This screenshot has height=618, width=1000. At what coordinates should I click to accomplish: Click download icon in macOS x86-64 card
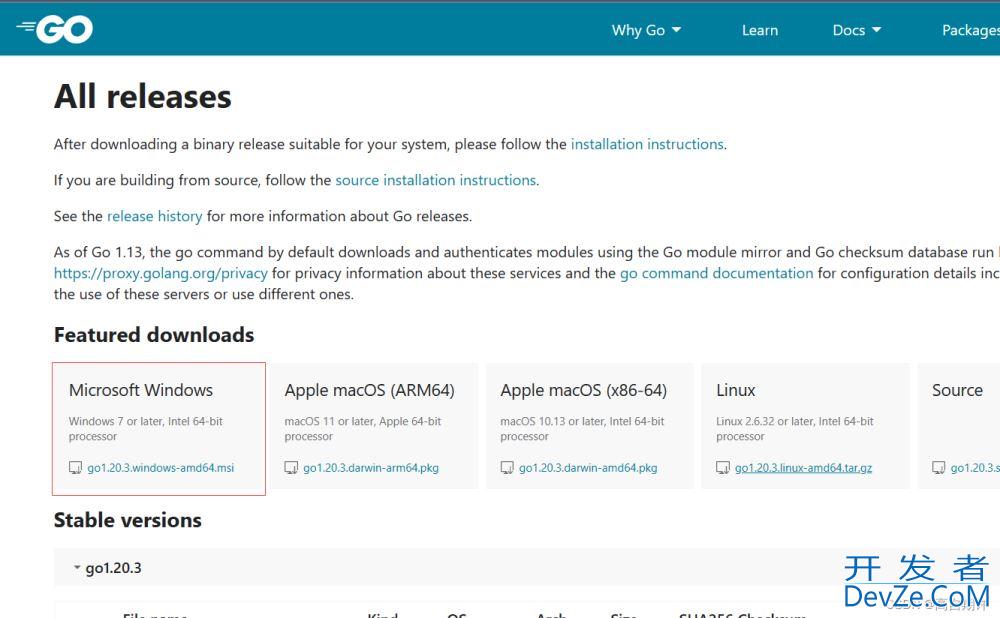[507, 467]
